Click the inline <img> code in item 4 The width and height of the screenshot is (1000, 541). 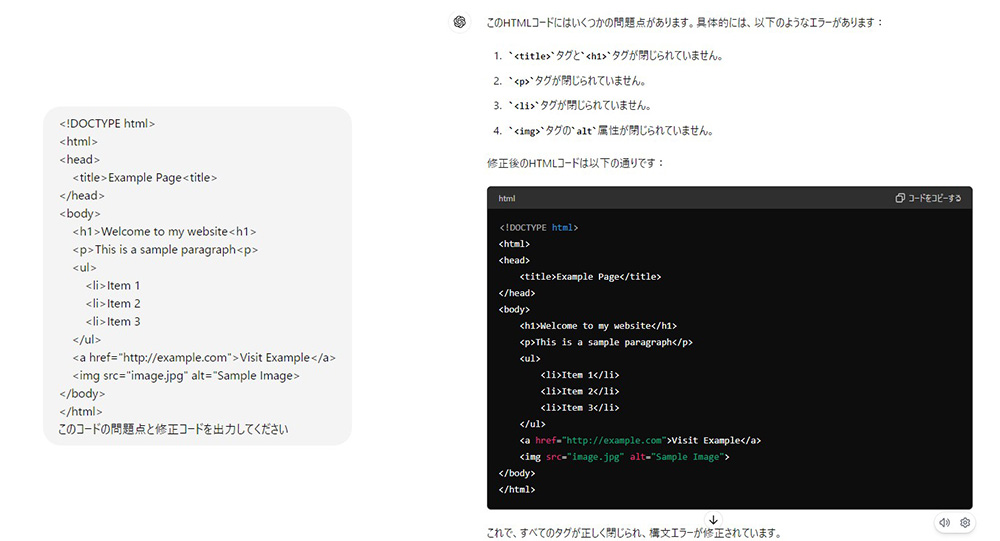tap(526, 131)
